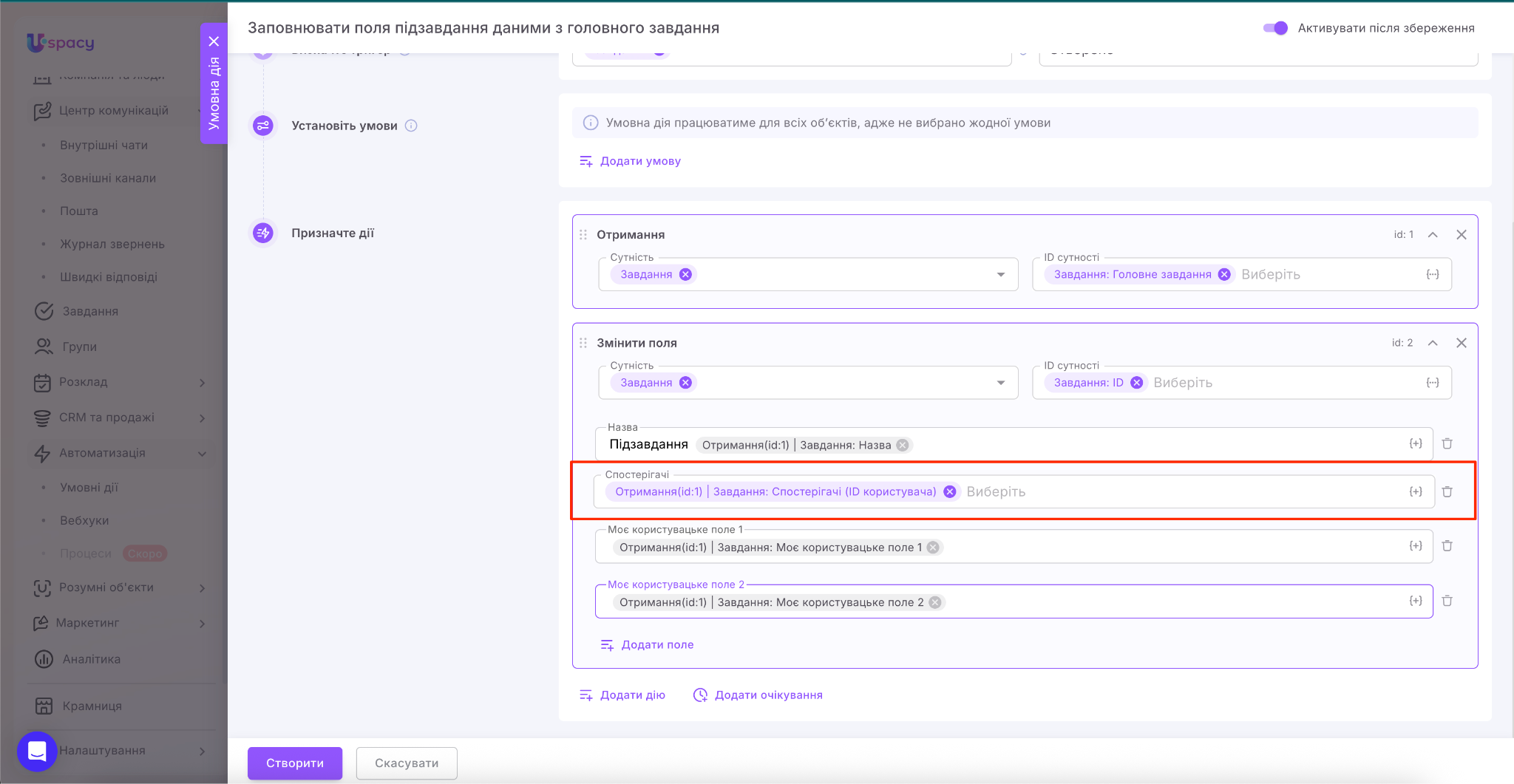1514x784 pixels.
Task: Go to Аналітика section
Action: [91, 659]
